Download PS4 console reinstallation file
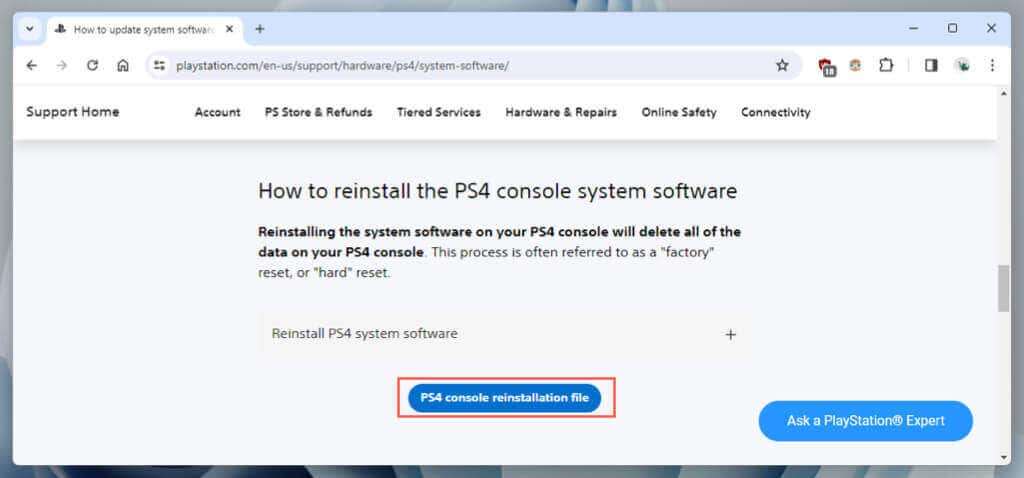 505,397
